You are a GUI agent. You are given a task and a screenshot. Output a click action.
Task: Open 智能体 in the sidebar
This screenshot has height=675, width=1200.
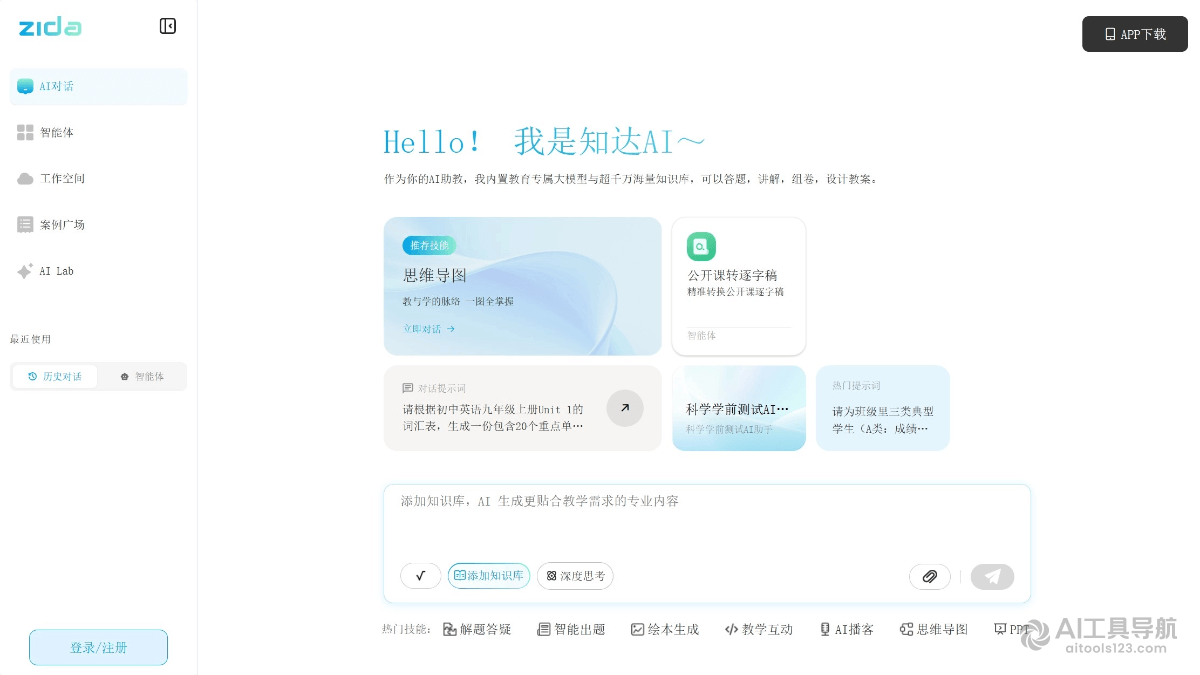[98, 132]
